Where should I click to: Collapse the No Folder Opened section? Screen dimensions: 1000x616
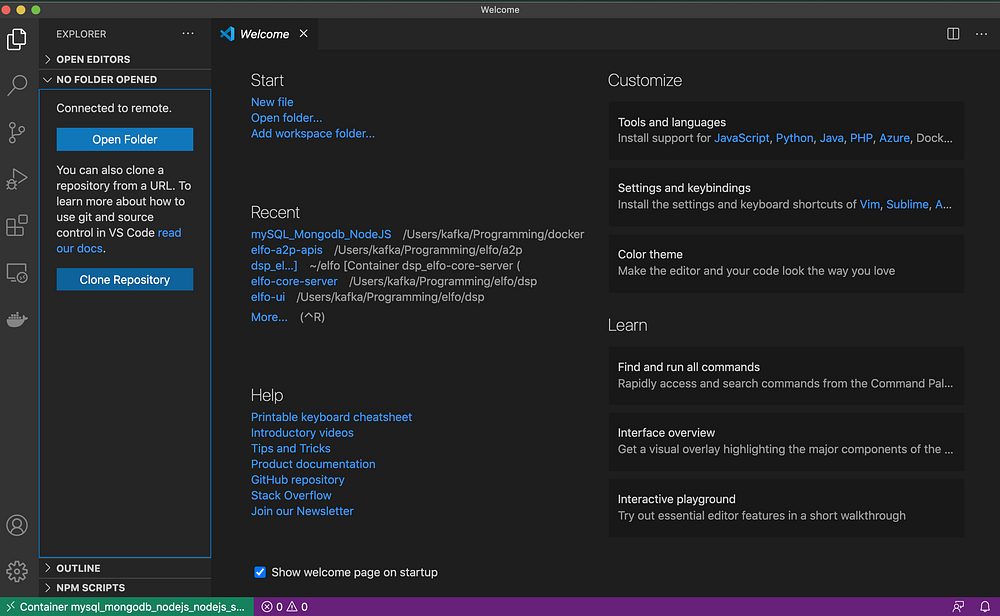[x=125, y=80]
